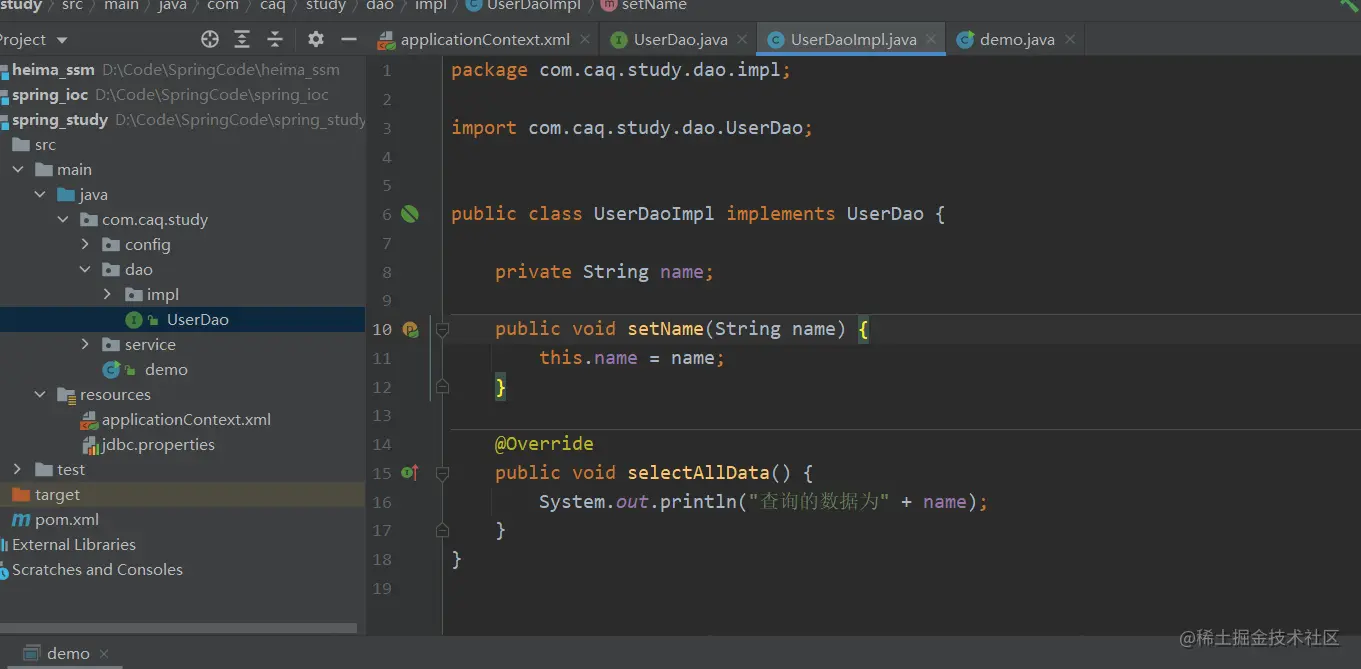Click the setName method icon in breadcrumb
This screenshot has height=669, width=1361.
pos(608,5)
